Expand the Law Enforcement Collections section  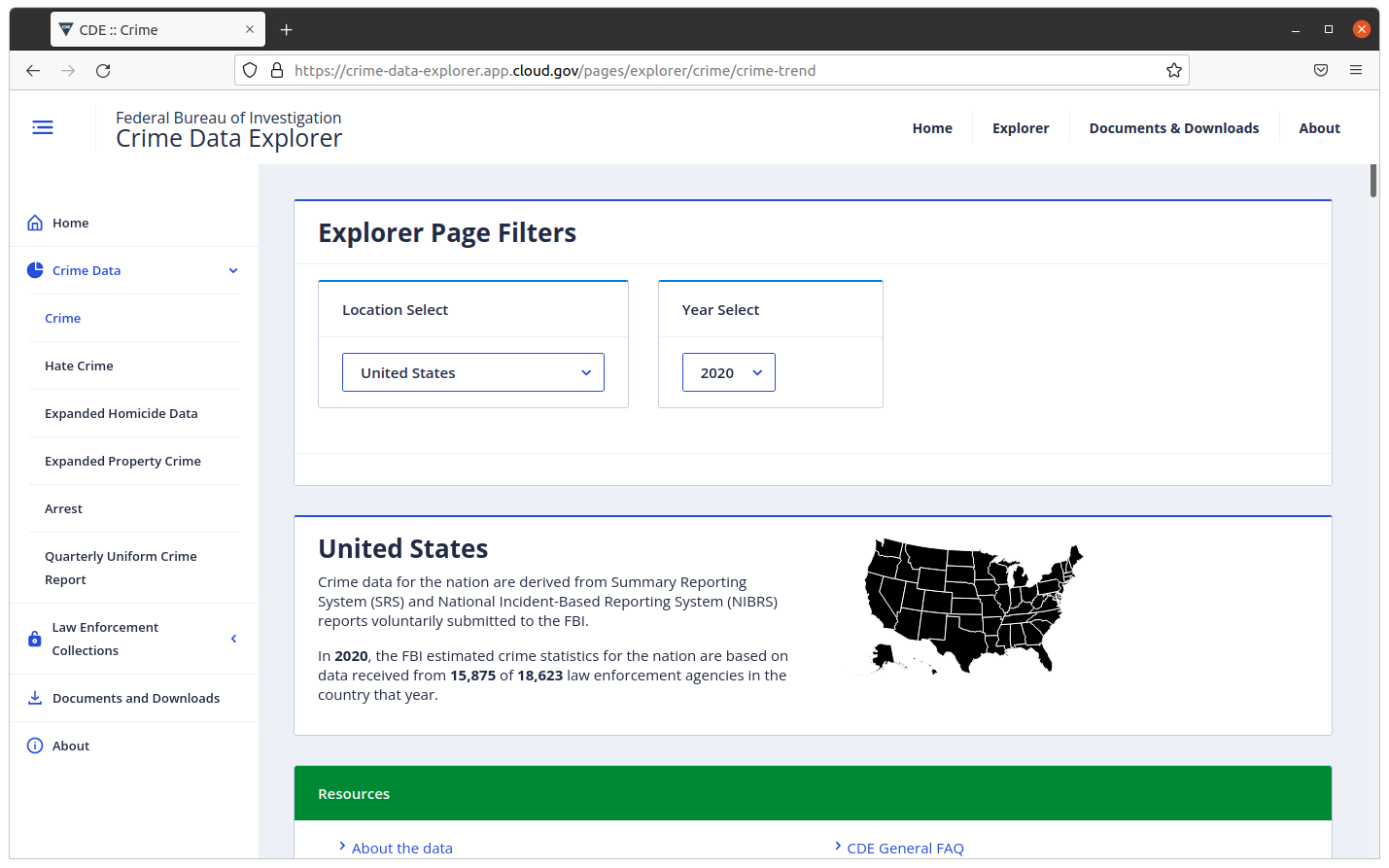[x=233, y=639]
